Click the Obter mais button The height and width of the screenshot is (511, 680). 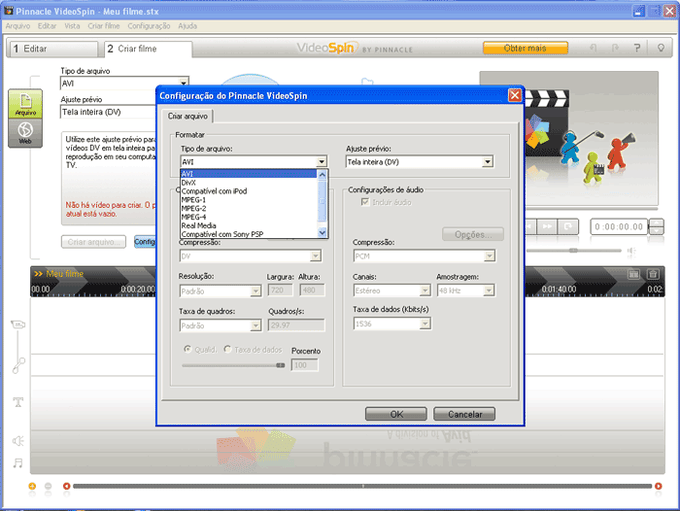pyautogui.click(x=525, y=48)
